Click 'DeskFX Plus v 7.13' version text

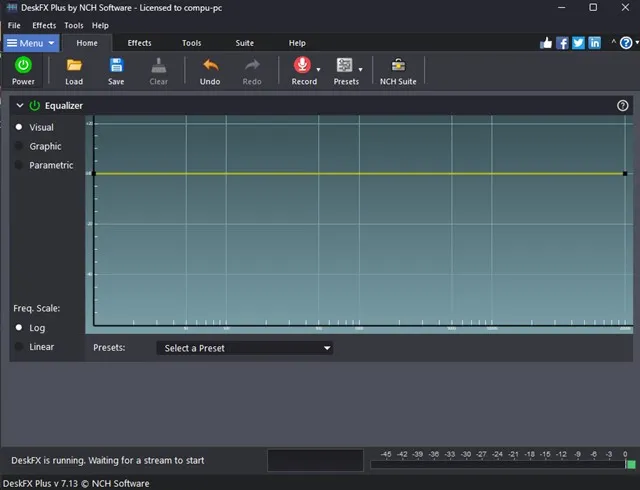pos(76,483)
